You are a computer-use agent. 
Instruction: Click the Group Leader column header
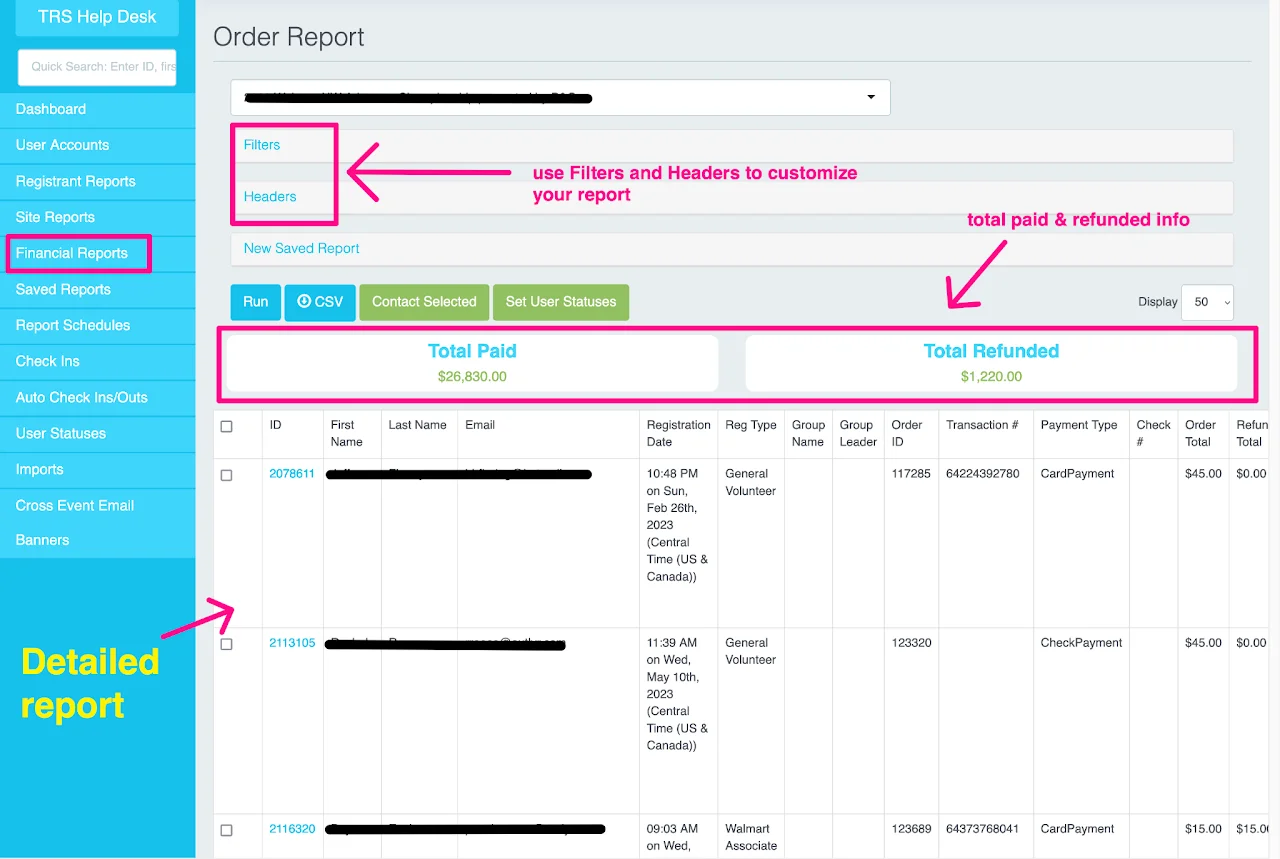(858, 433)
